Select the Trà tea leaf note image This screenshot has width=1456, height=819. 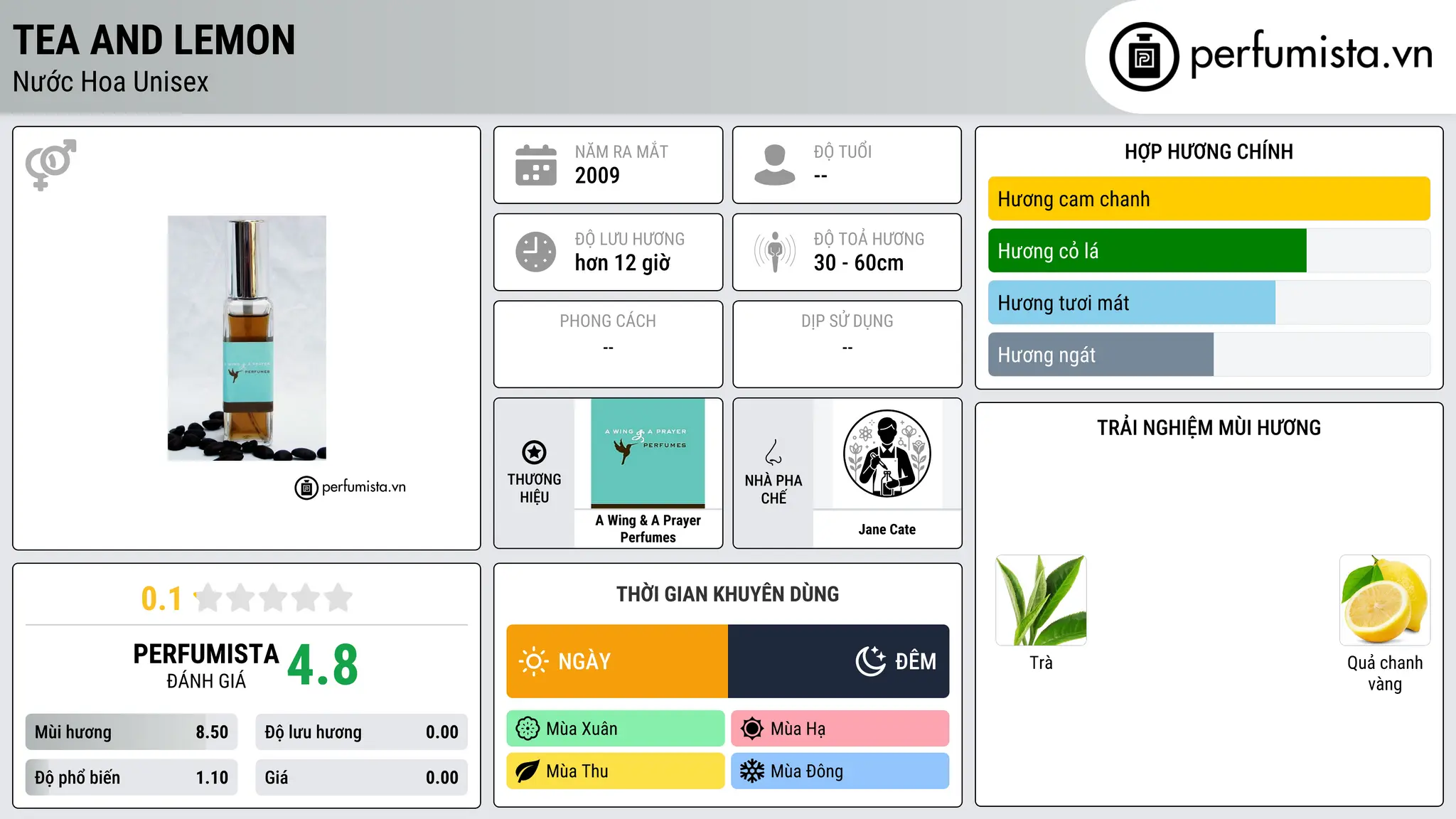[1041, 600]
